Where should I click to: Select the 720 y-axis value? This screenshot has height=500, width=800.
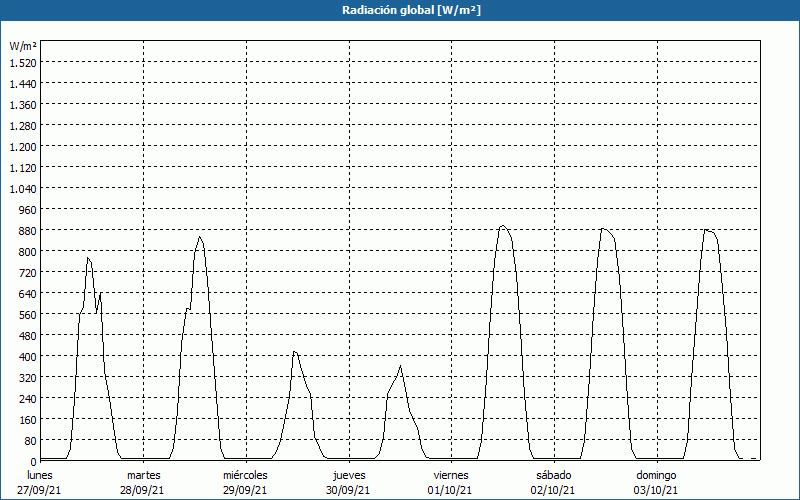(x=28, y=272)
